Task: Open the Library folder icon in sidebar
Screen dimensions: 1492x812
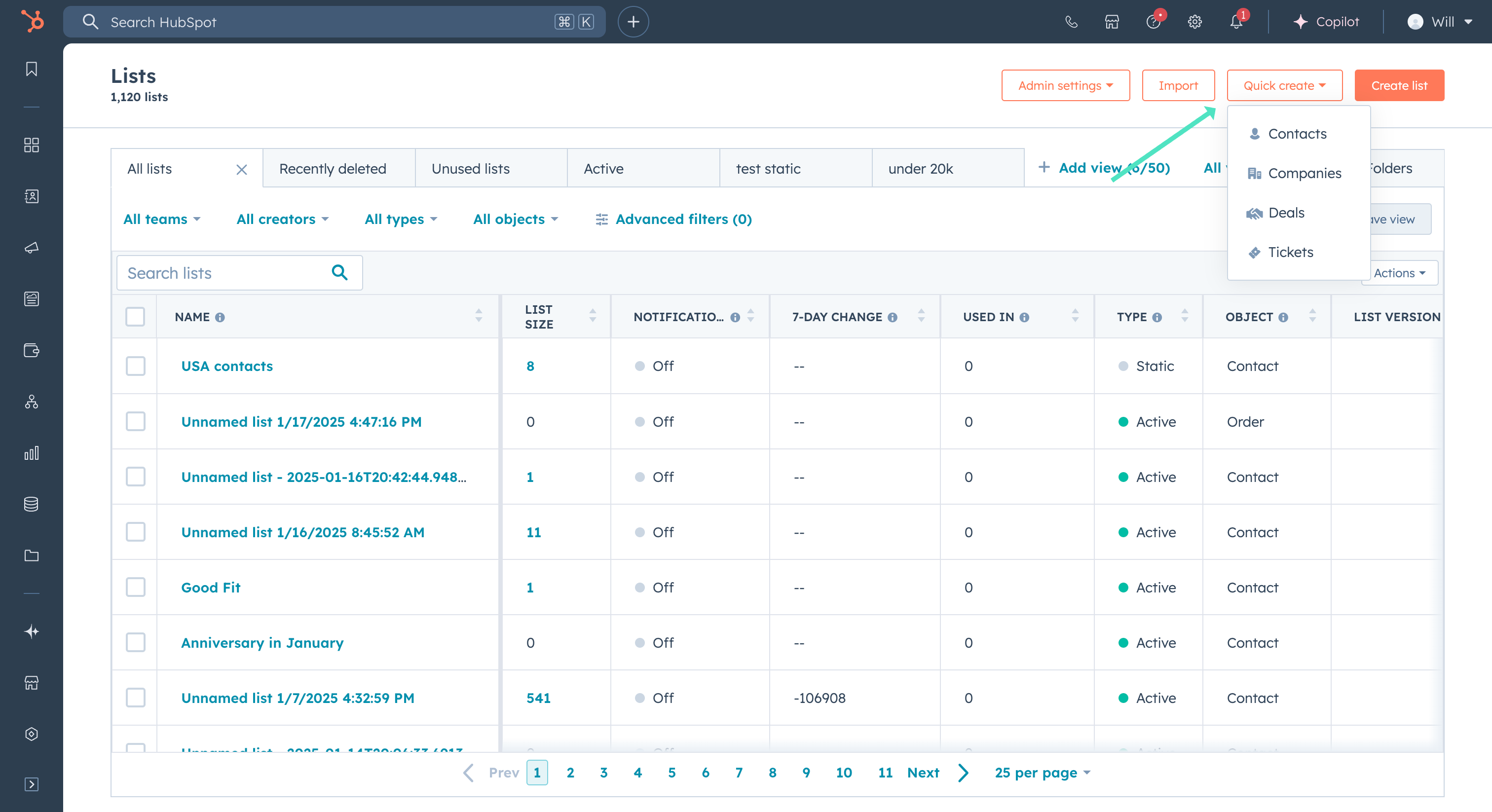Action: click(x=31, y=555)
